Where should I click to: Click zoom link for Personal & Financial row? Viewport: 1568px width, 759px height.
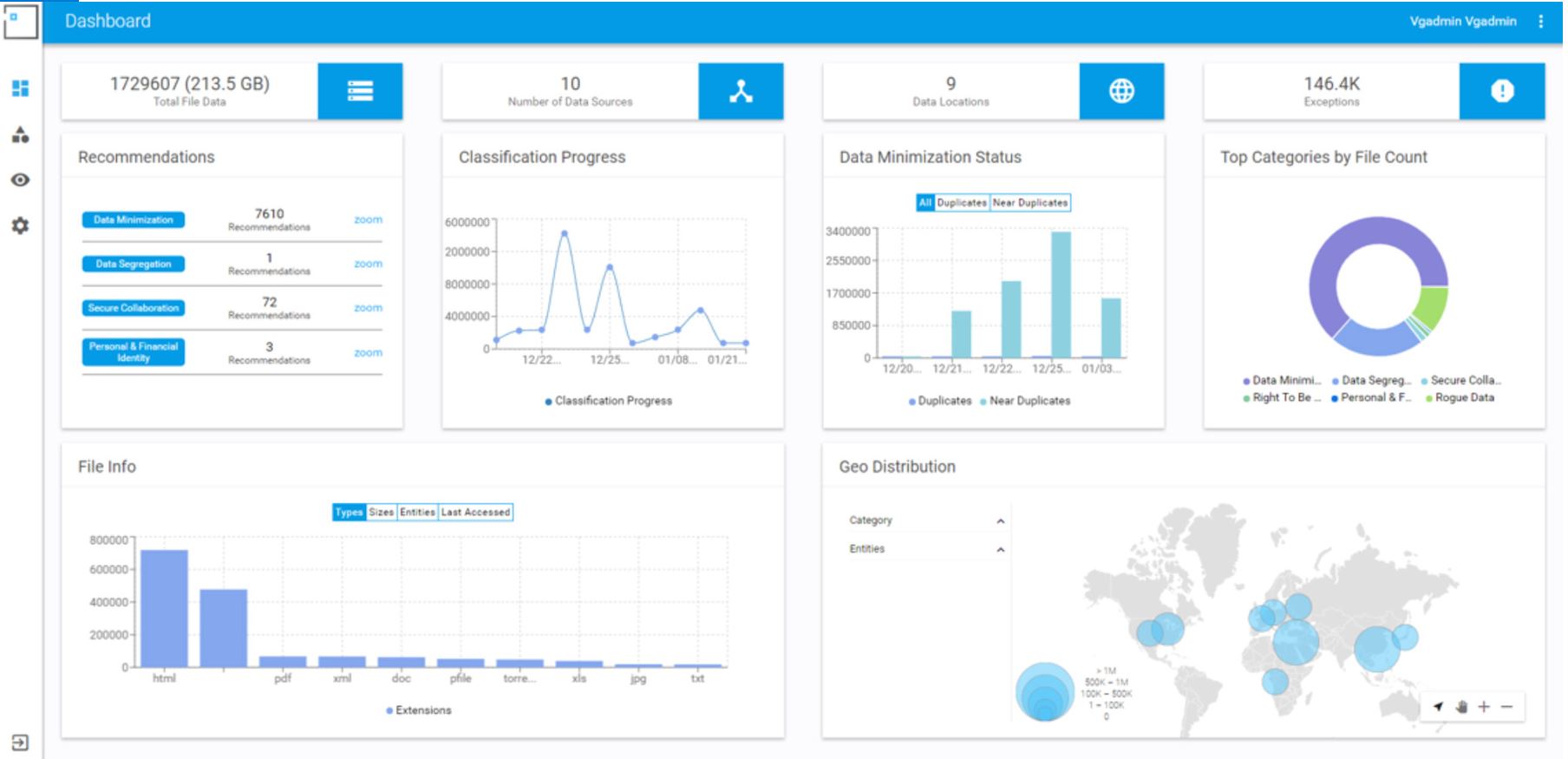(x=368, y=353)
